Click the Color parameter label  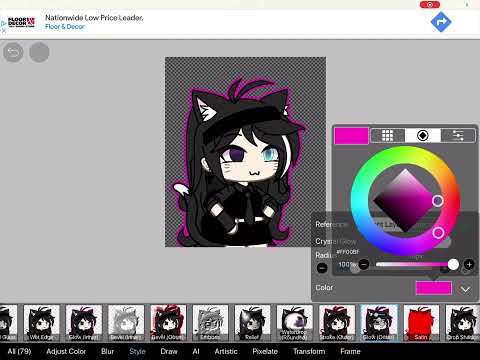click(324, 287)
